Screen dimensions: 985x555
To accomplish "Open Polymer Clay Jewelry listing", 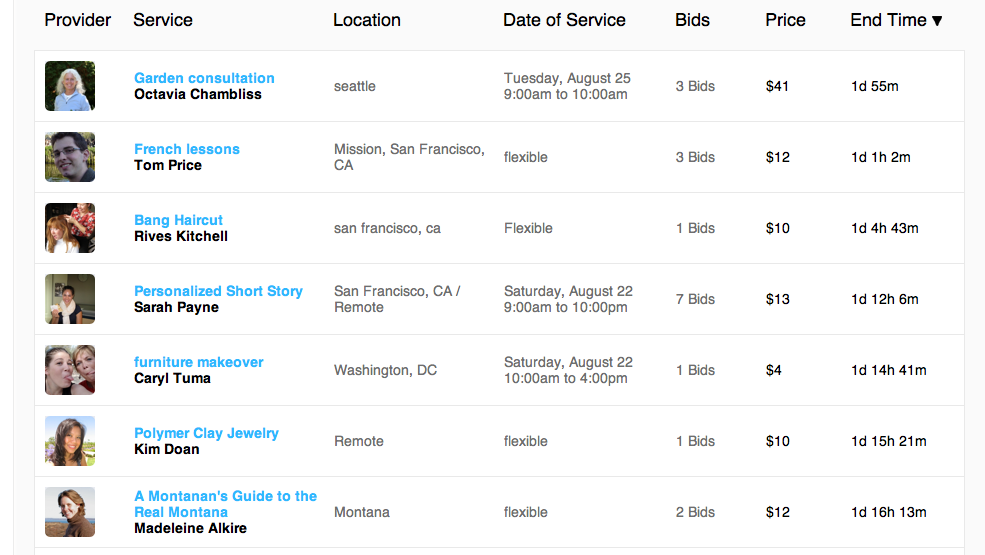I will pos(206,433).
